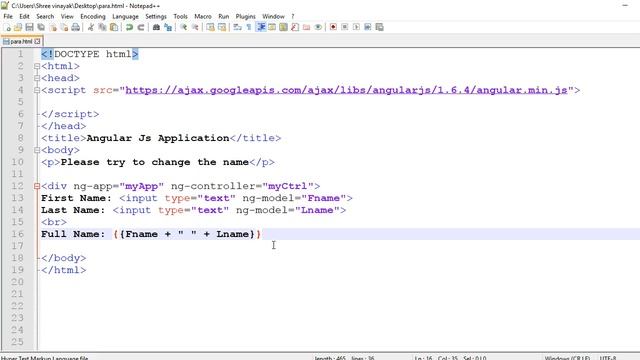This screenshot has height=360, width=640.
Task: Click the Save Recorded Macro icon
Action: click(380, 27)
